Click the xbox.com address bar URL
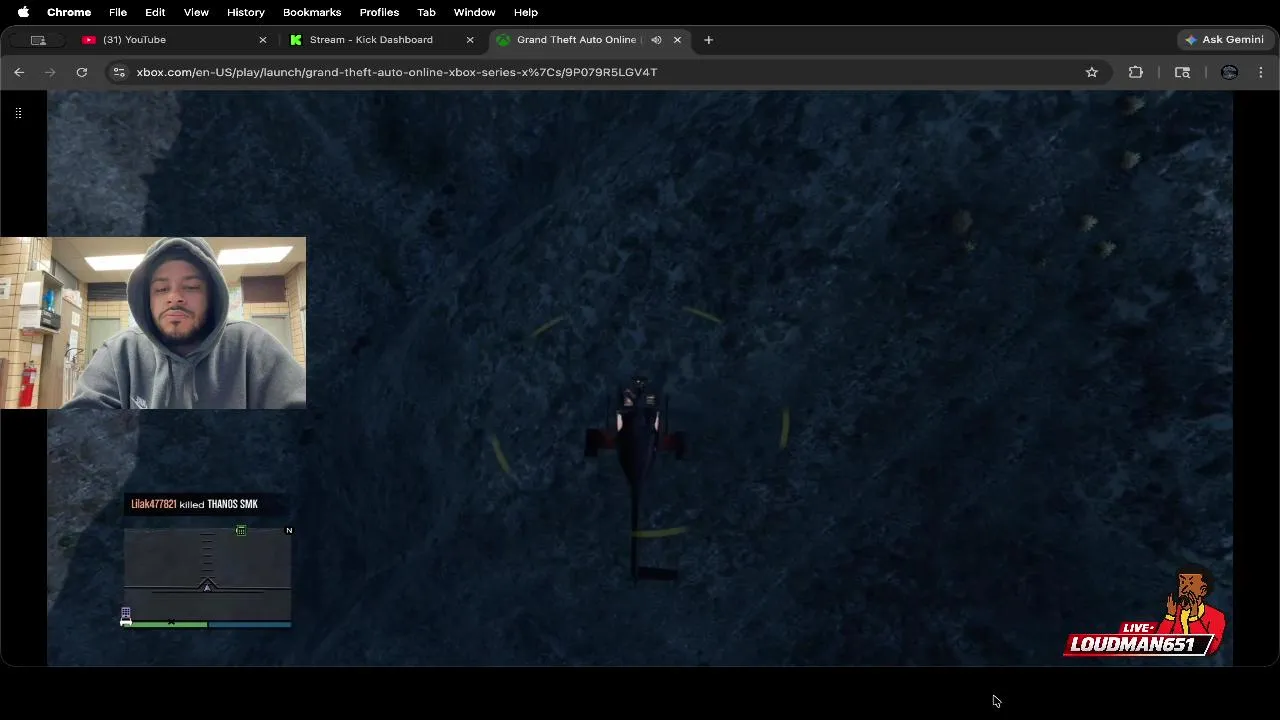 397,72
